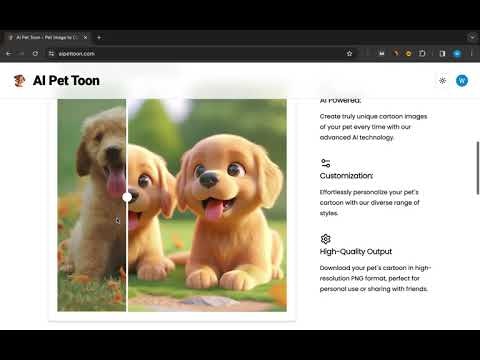Click the AI Pet Toon site title
Viewport: 480px width, 360px height.
(x=66, y=81)
